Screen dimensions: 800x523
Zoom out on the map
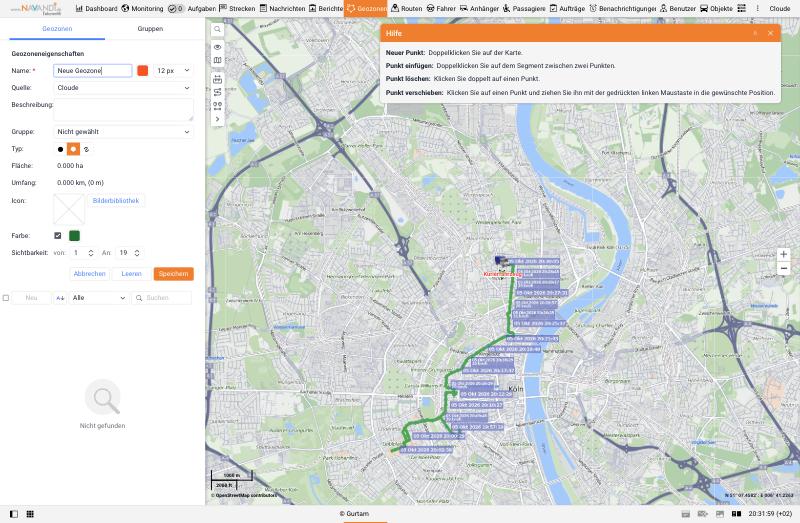(x=783, y=268)
